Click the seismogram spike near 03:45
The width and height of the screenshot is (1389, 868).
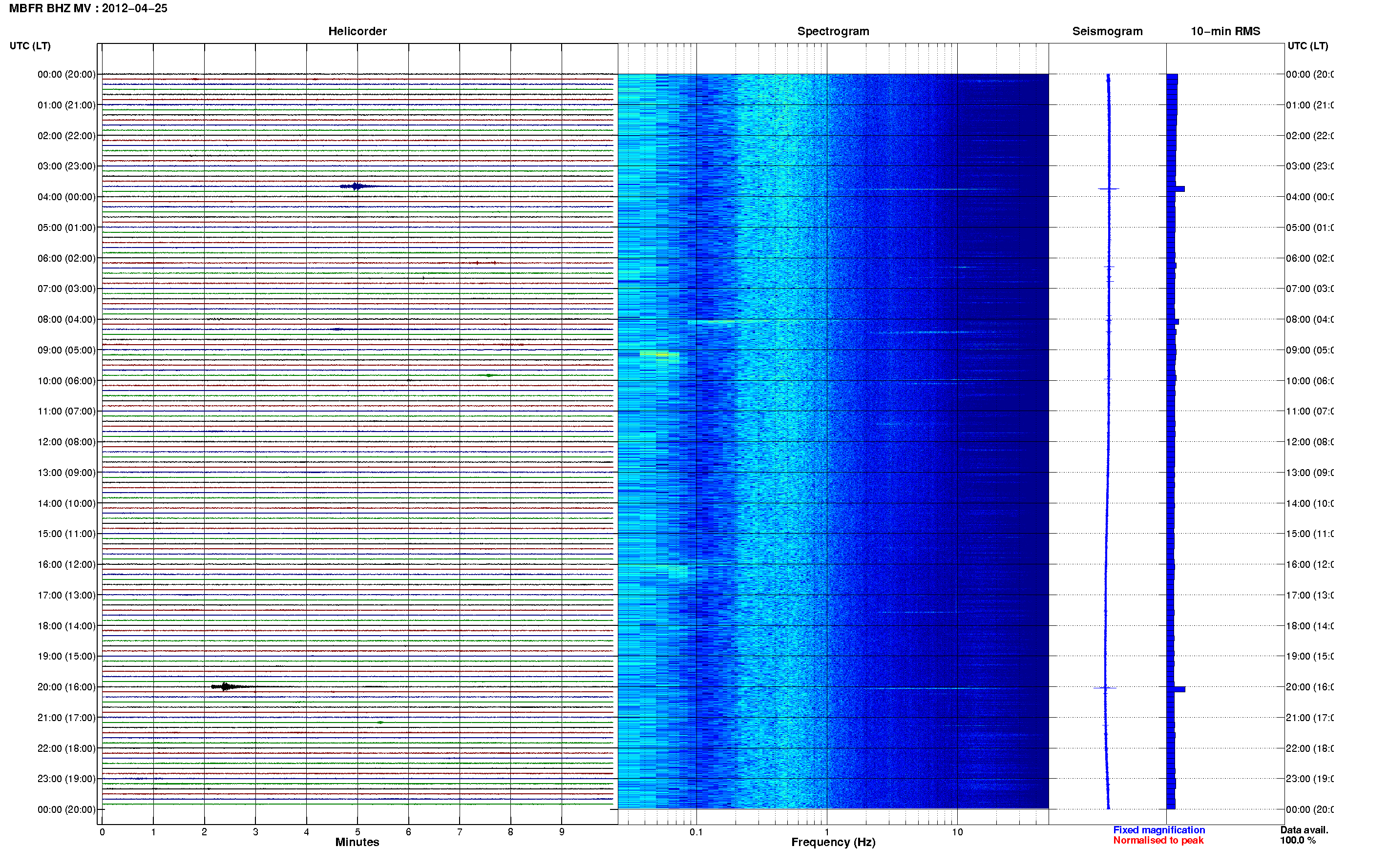[x=1109, y=189]
